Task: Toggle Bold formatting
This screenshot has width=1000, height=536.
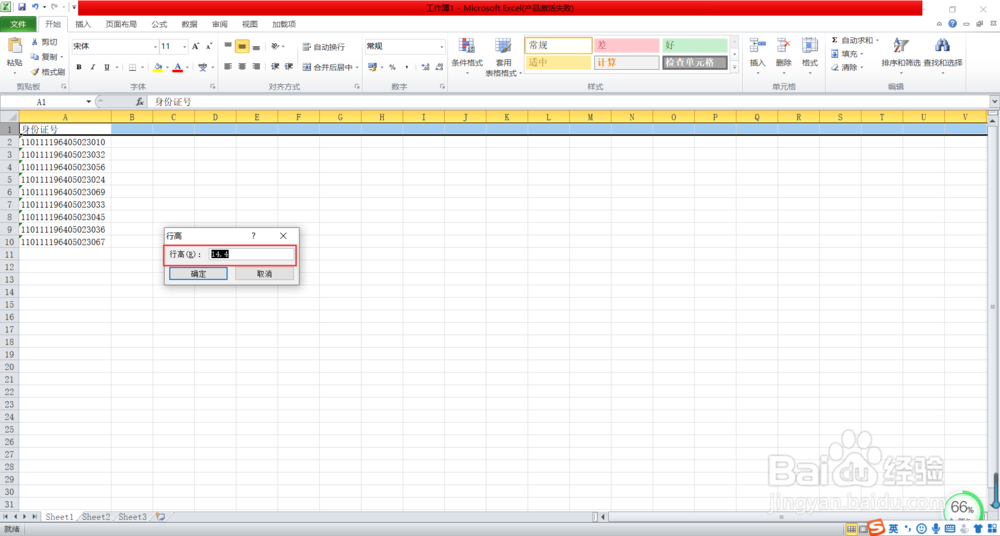Action: click(79, 67)
